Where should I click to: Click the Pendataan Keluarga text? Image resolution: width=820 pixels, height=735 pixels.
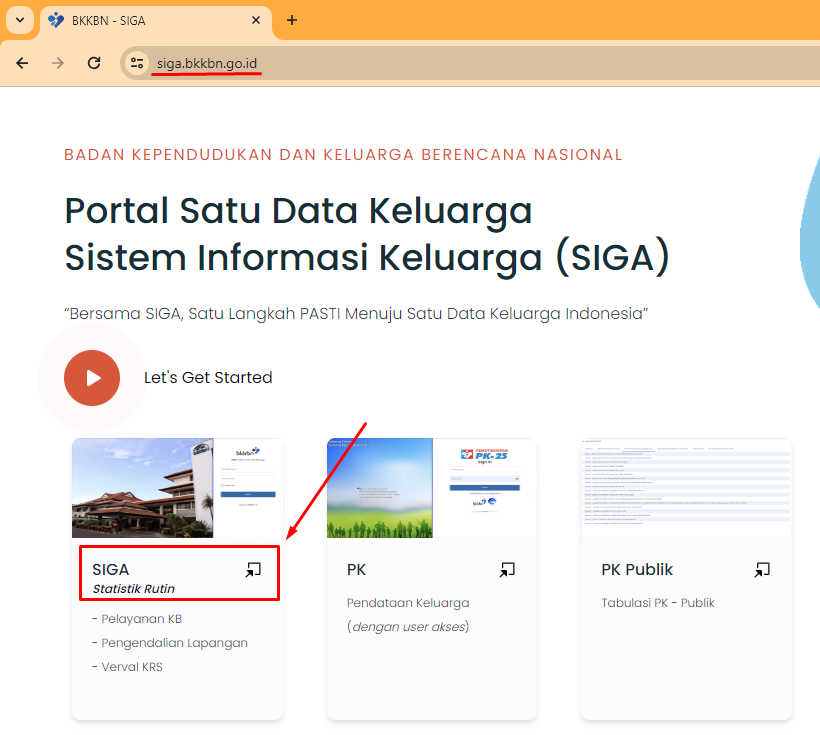pyautogui.click(x=408, y=603)
